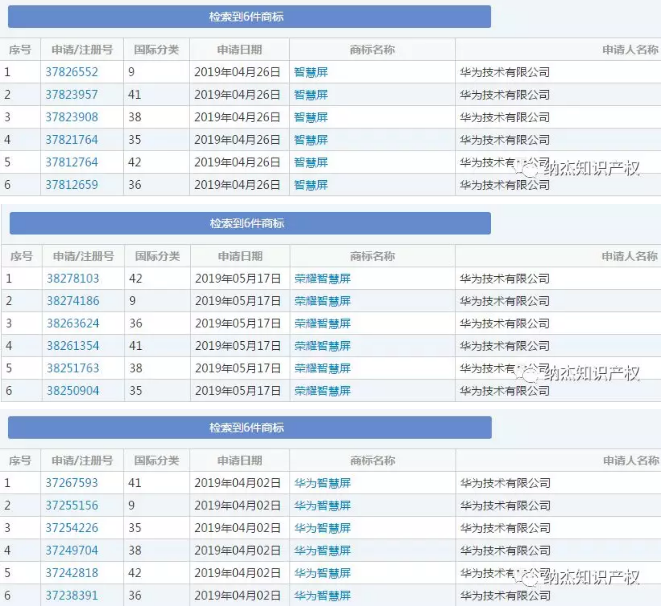Screen dimensions: 661x612
Task: Open registration number 38251763
Action: 73,368
